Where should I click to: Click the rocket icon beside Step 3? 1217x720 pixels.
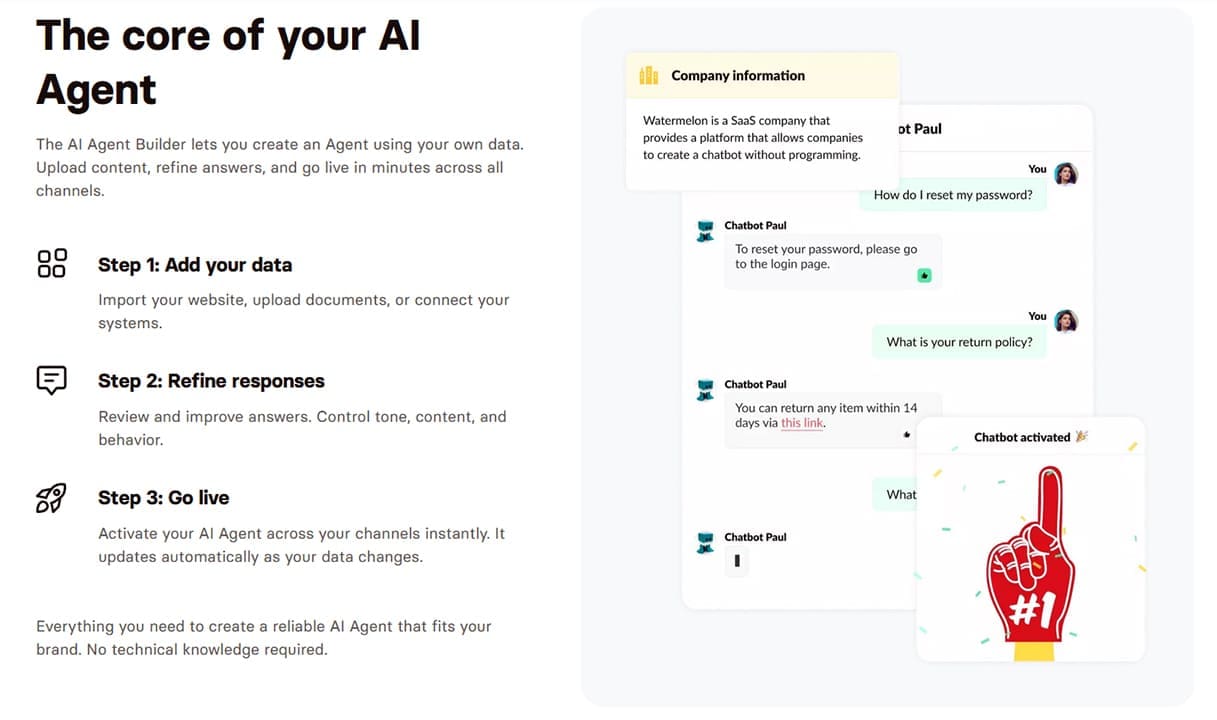tap(51, 497)
